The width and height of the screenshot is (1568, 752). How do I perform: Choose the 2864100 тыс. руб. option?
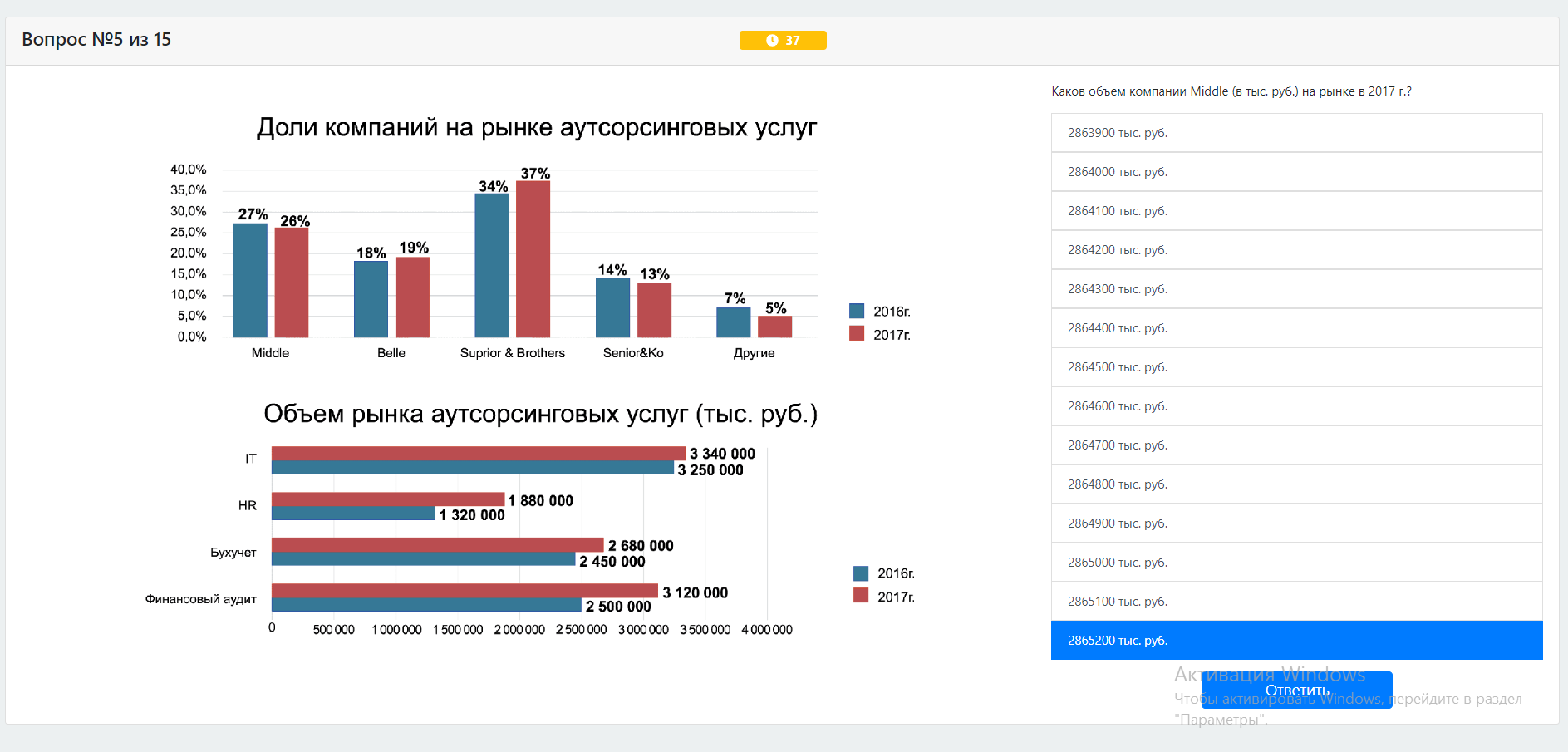coord(1296,211)
